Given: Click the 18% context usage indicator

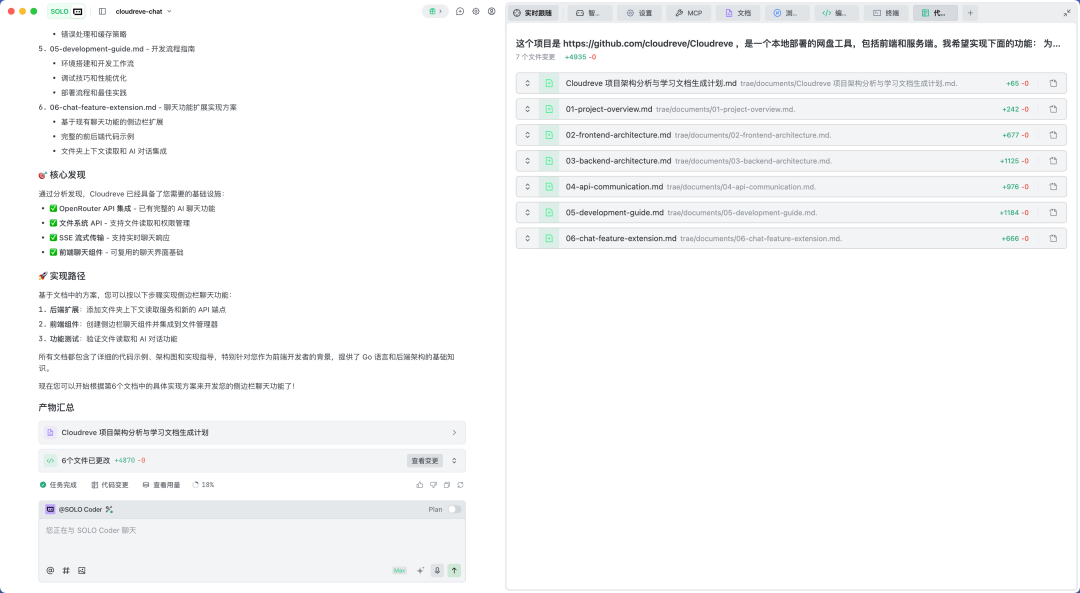Looking at the screenshot, I should [203, 485].
